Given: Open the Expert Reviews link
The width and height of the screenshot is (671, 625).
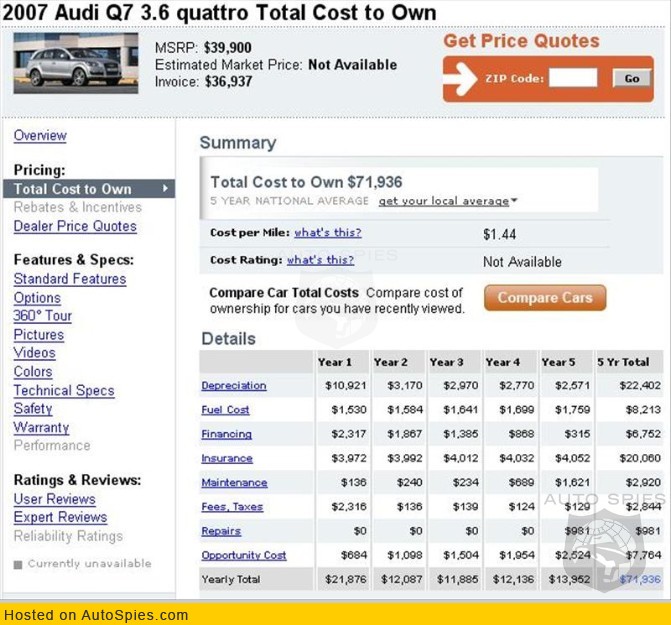Looking at the screenshot, I should (x=60, y=517).
